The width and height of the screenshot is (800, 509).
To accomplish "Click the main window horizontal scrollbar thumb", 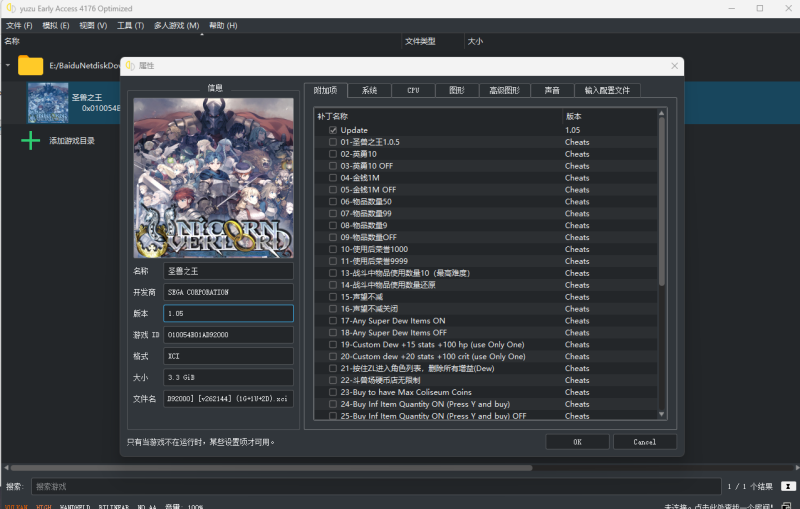I will (271, 467).
